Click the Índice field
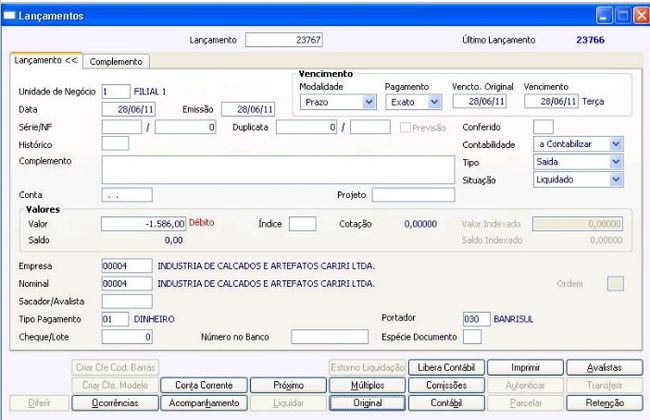 pos(303,224)
